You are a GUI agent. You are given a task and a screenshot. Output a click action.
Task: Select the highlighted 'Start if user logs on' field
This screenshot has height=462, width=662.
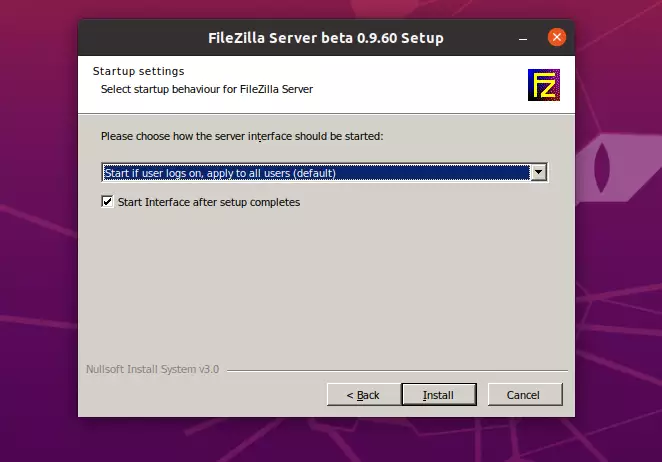coord(316,173)
